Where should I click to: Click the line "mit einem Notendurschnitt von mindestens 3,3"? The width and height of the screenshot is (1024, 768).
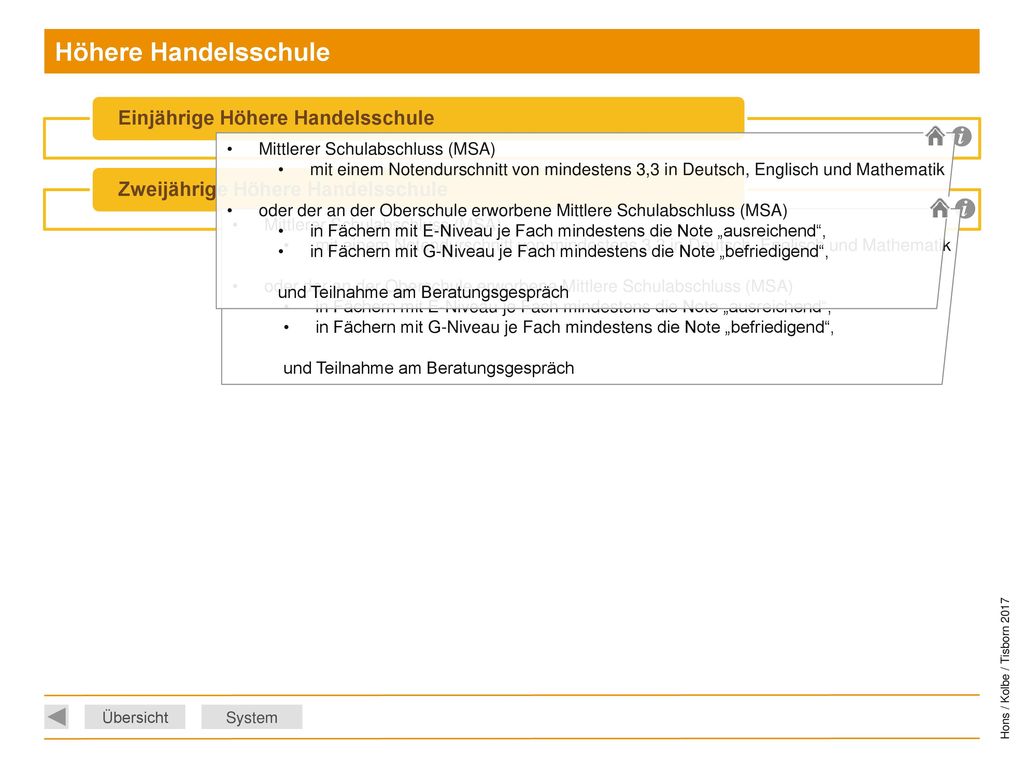484,170
